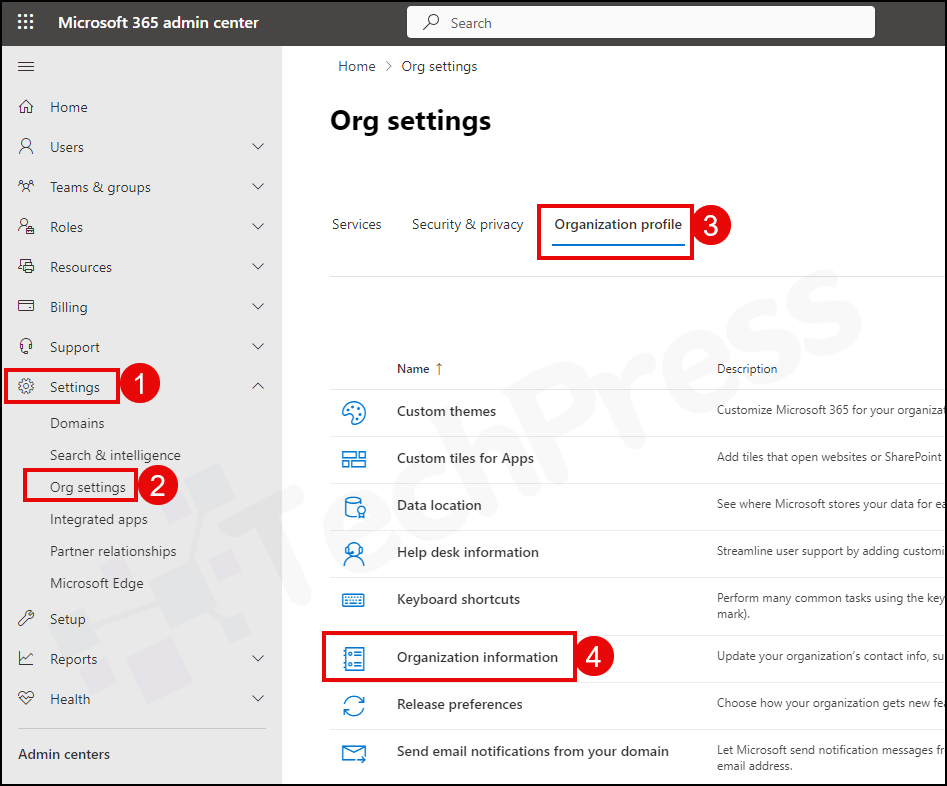Image resolution: width=947 pixels, height=786 pixels.
Task: Click the Custom tiles for Apps icon
Action: (354, 459)
